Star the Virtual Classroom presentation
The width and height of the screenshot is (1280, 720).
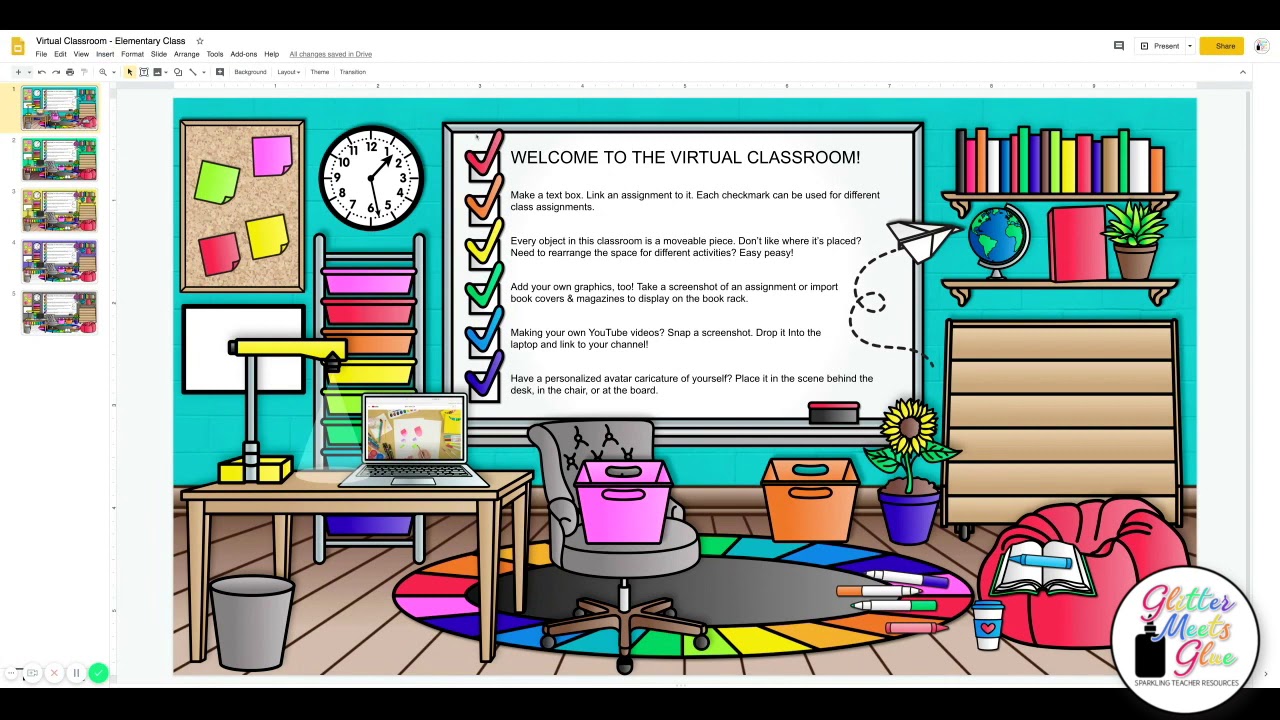pos(199,41)
